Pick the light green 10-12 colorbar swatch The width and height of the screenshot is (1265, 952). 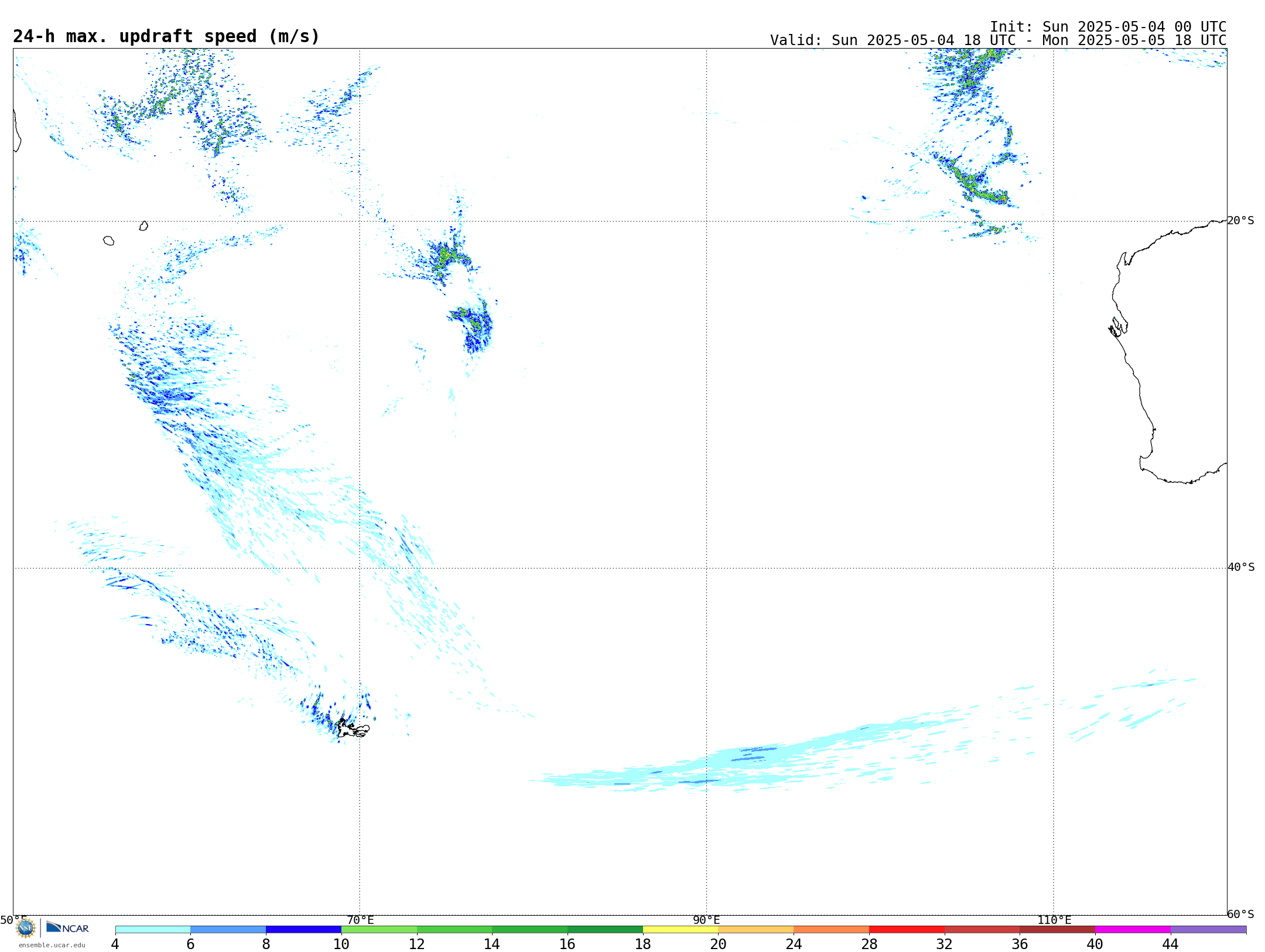pyautogui.click(x=379, y=929)
